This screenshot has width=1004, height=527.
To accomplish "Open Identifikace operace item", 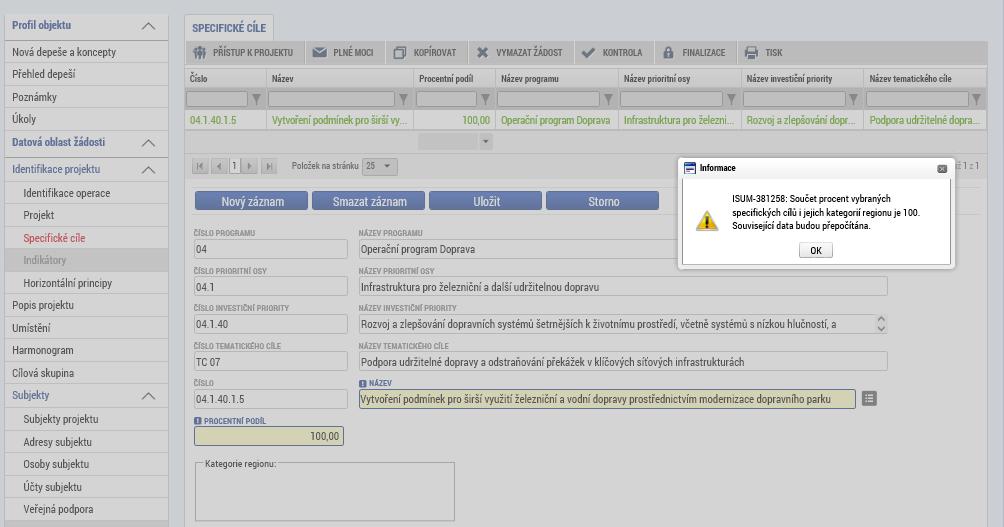I will [x=67, y=193].
